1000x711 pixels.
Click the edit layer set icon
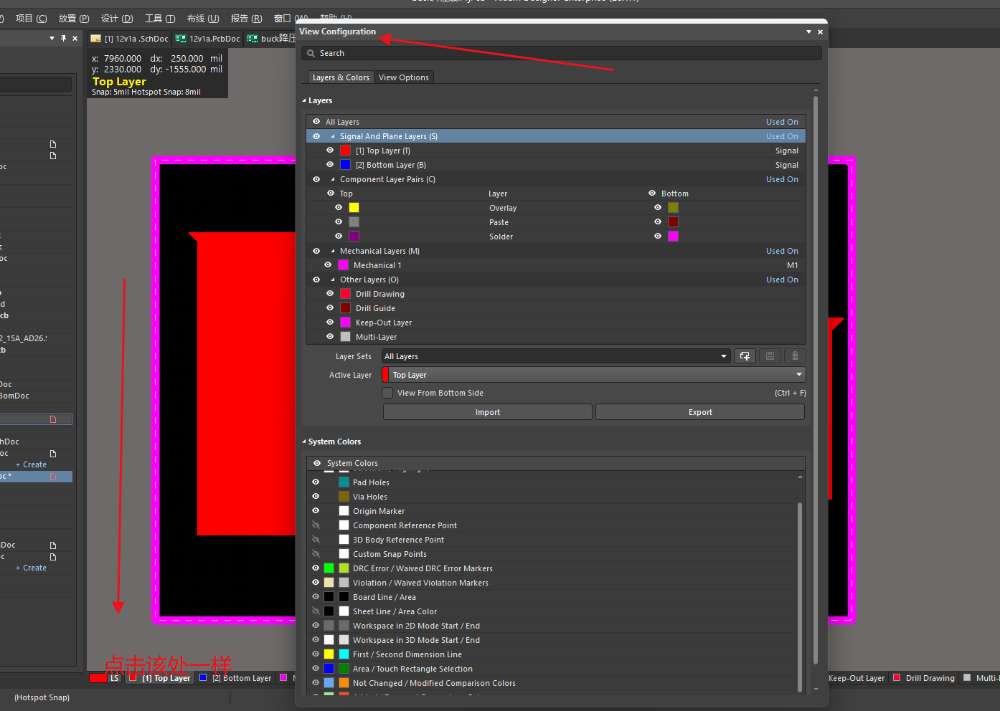point(770,356)
